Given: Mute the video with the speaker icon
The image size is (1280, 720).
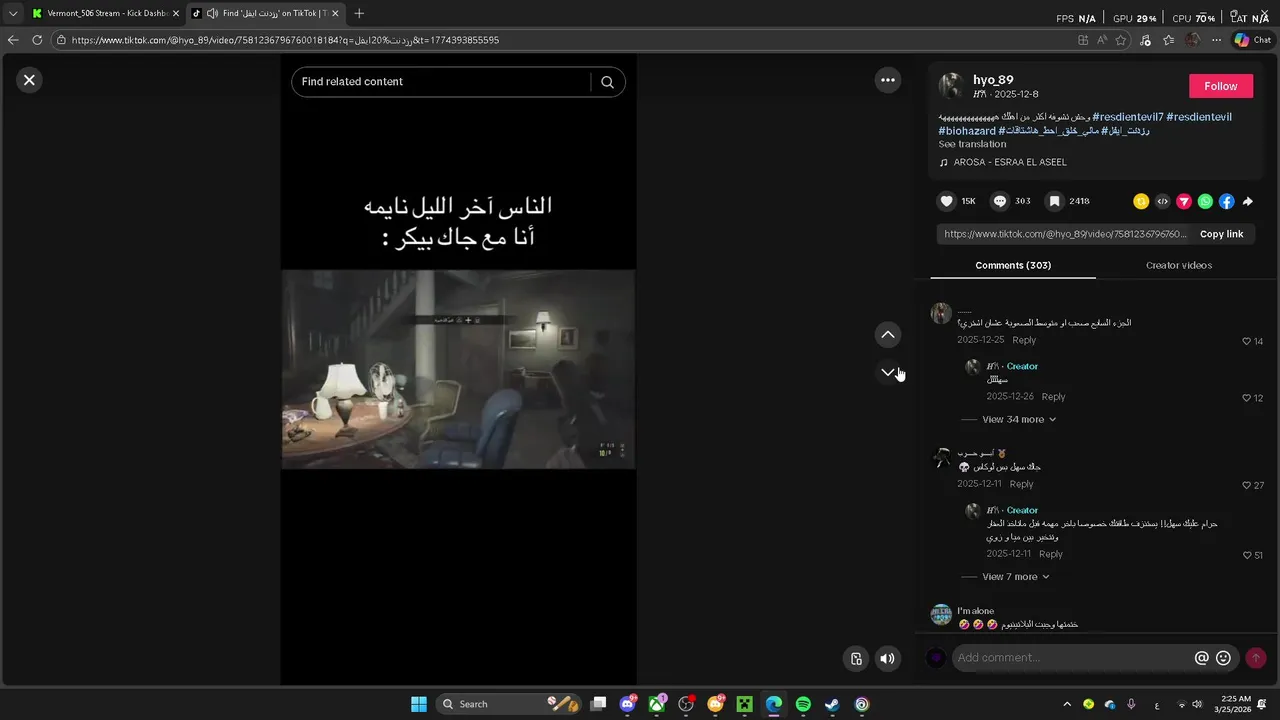Looking at the screenshot, I should pyautogui.click(x=887, y=658).
